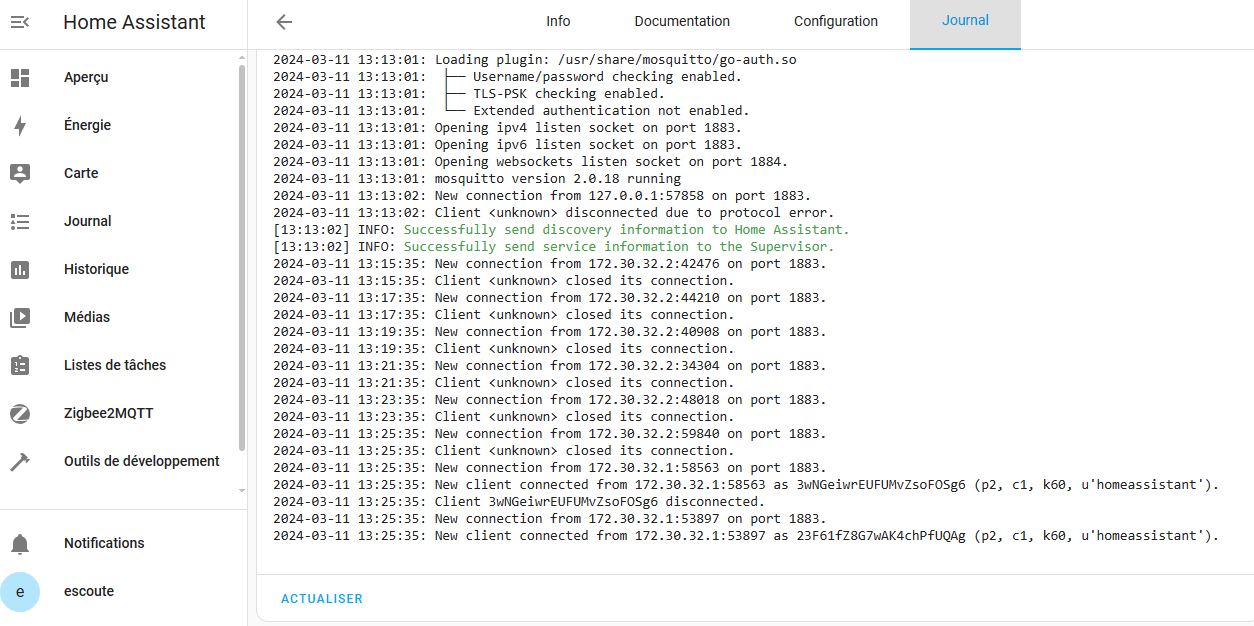
Task: Click the ACTUALISER button
Action: click(322, 599)
